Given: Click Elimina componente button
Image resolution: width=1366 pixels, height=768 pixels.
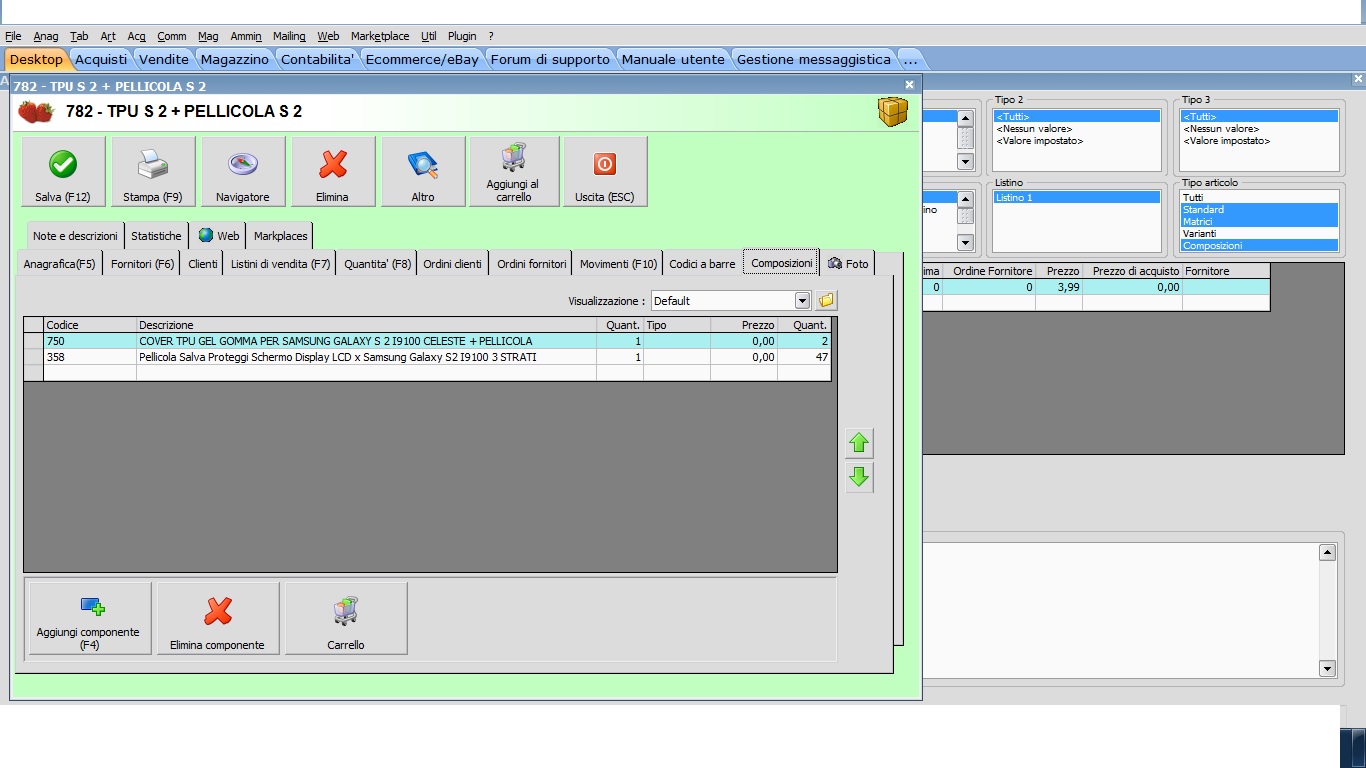Looking at the screenshot, I should click(x=218, y=619).
